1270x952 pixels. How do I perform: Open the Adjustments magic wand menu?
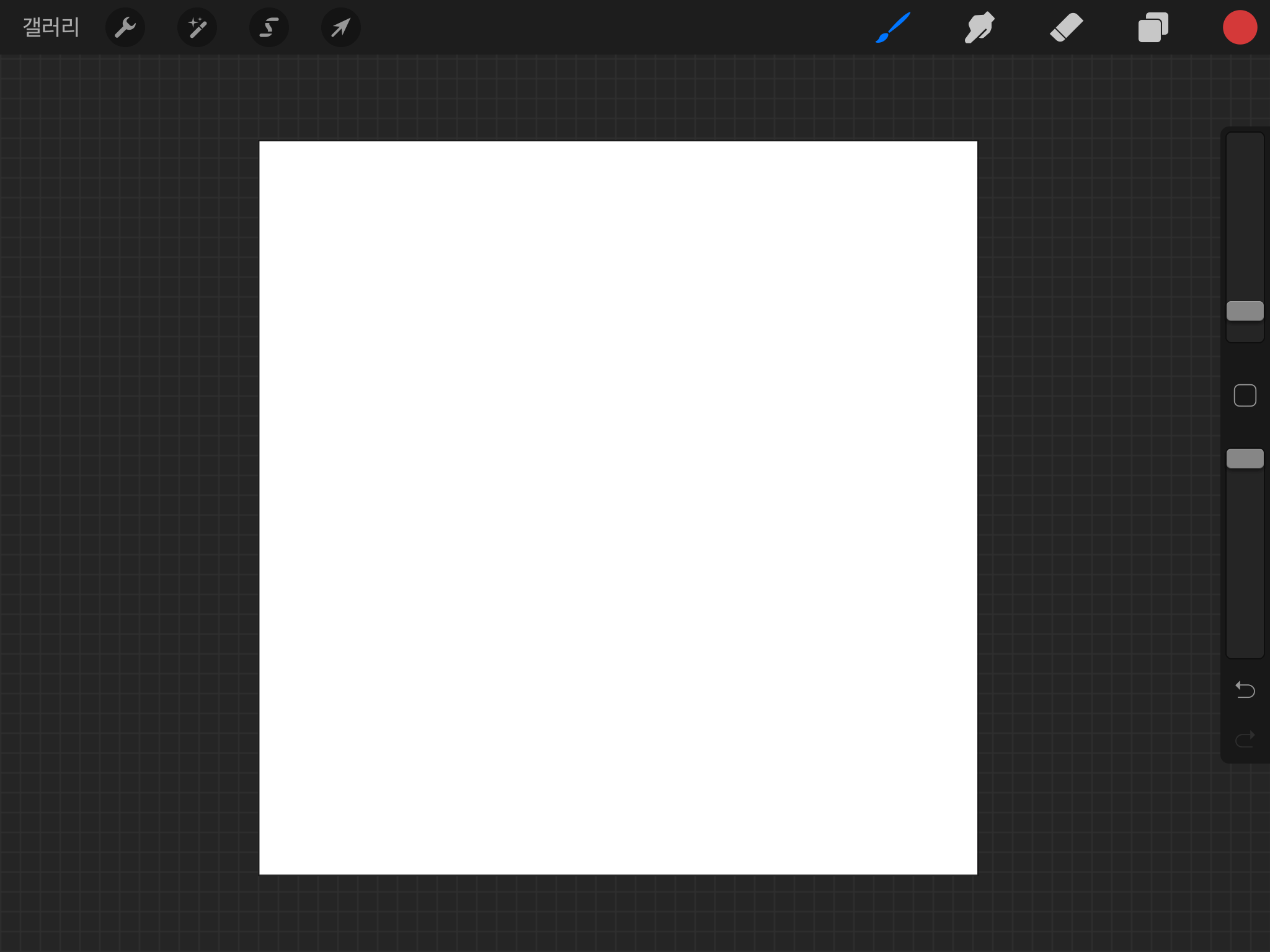[197, 27]
